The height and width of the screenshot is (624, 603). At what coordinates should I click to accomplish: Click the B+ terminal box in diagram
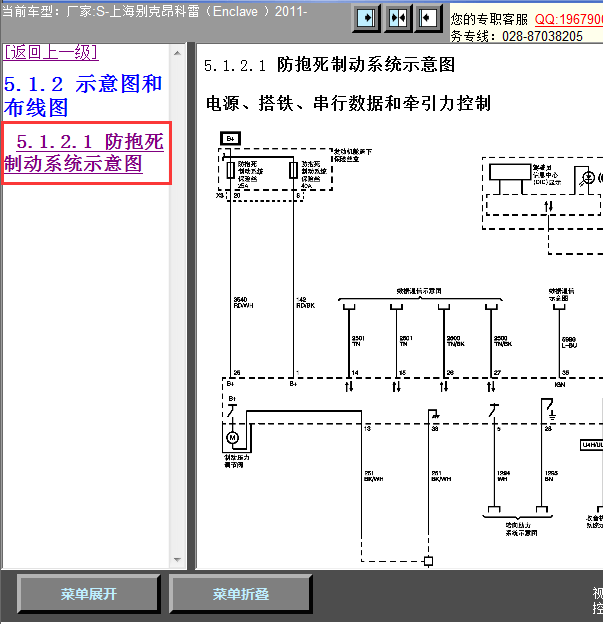pyautogui.click(x=230, y=138)
